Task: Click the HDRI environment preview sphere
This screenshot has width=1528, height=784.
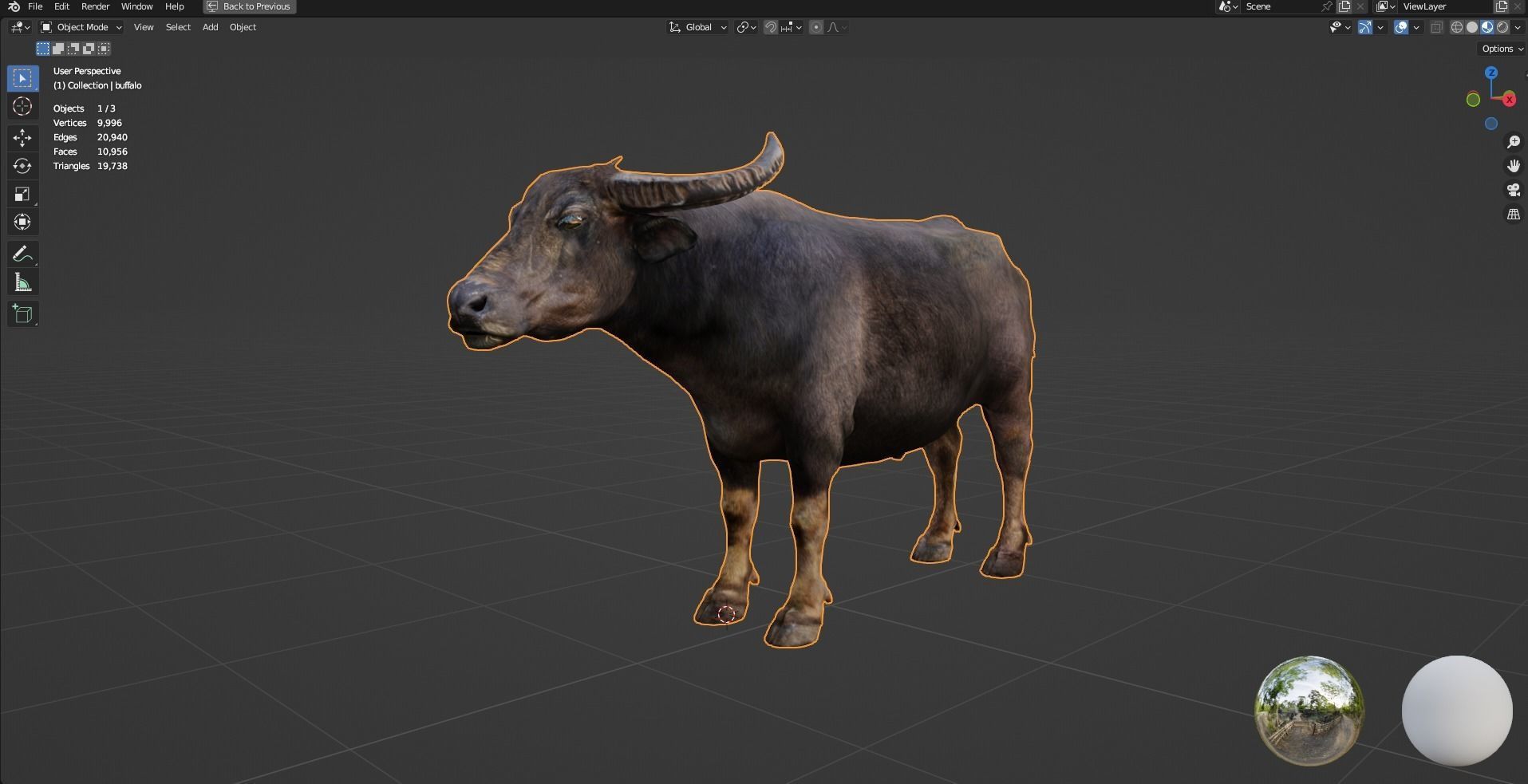Action: pos(1309,711)
